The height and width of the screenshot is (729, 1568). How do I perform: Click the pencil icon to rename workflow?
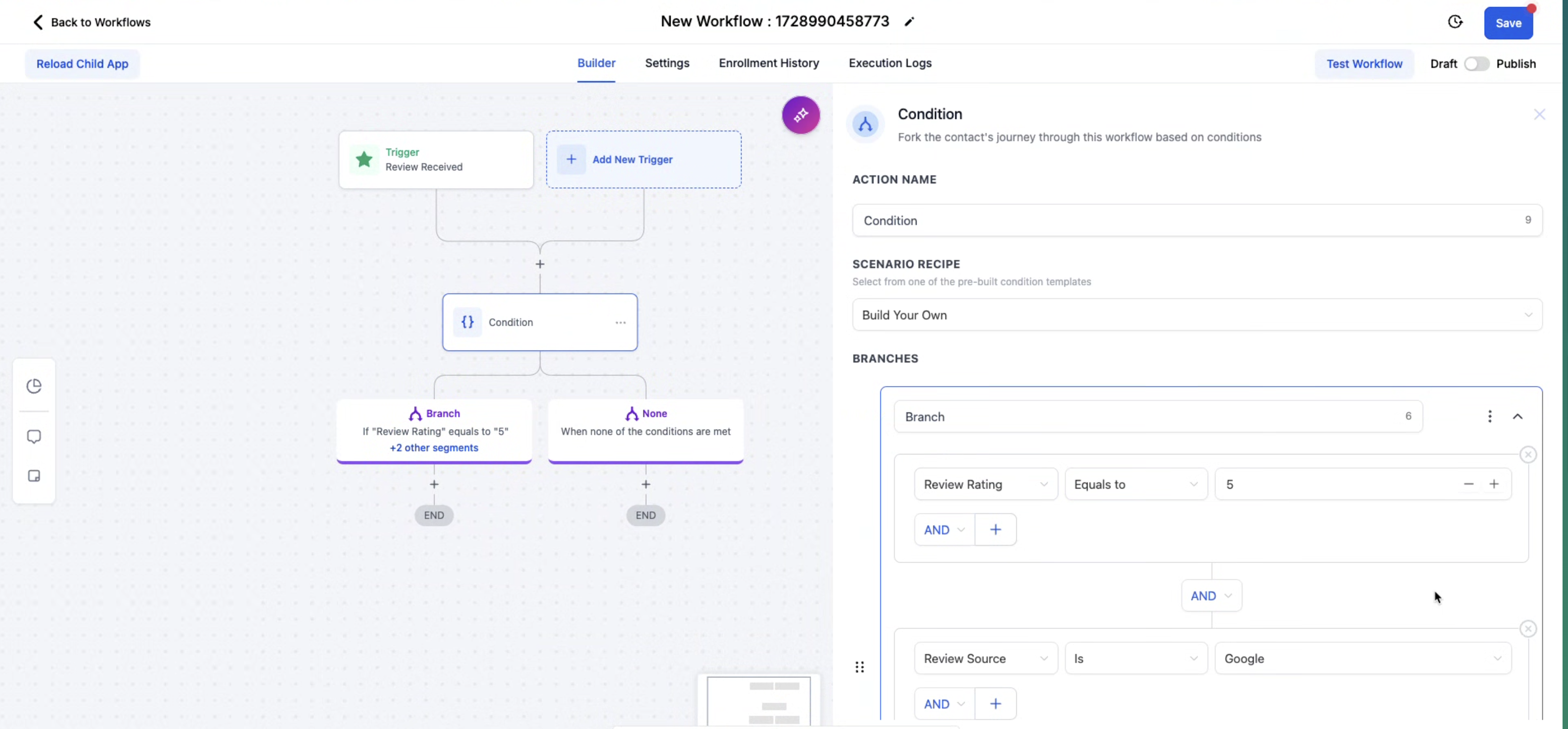pos(909,22)
